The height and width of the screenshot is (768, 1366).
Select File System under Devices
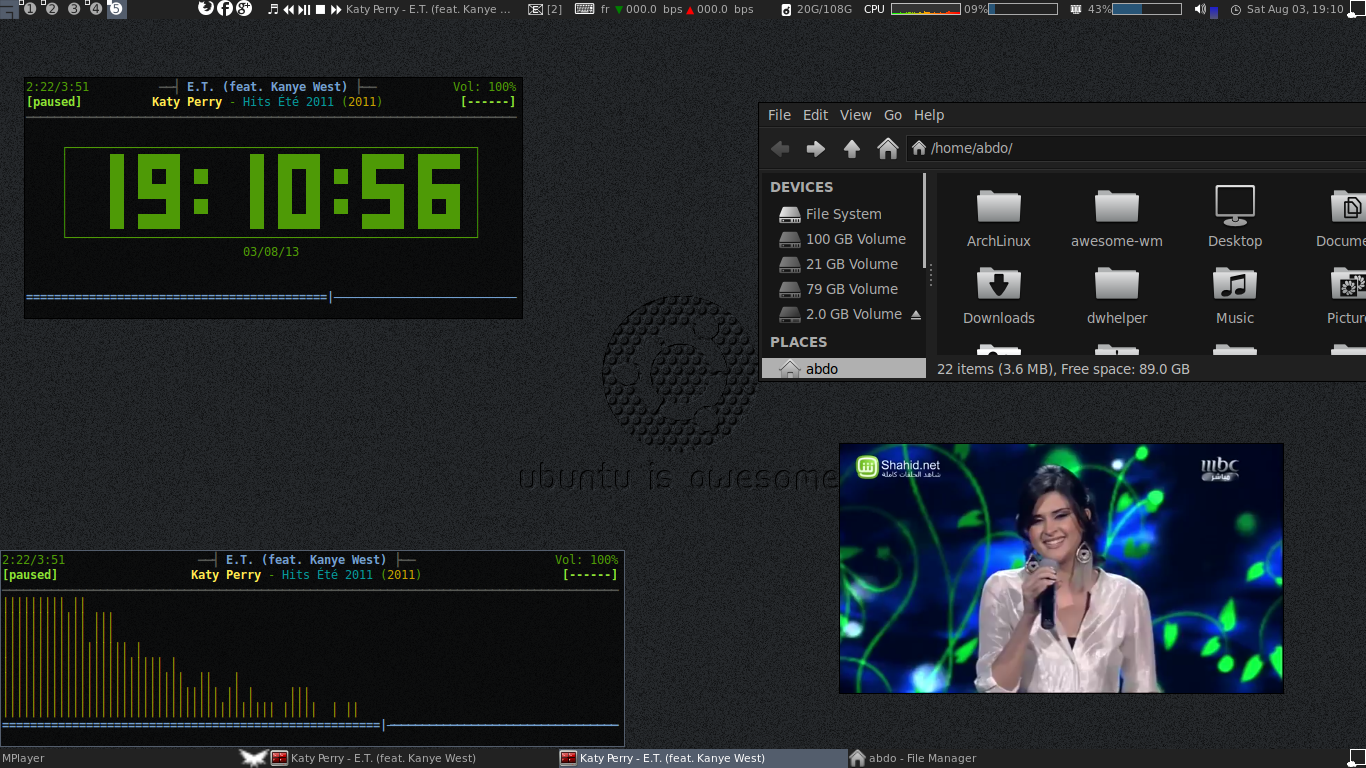tap(842, 214)
